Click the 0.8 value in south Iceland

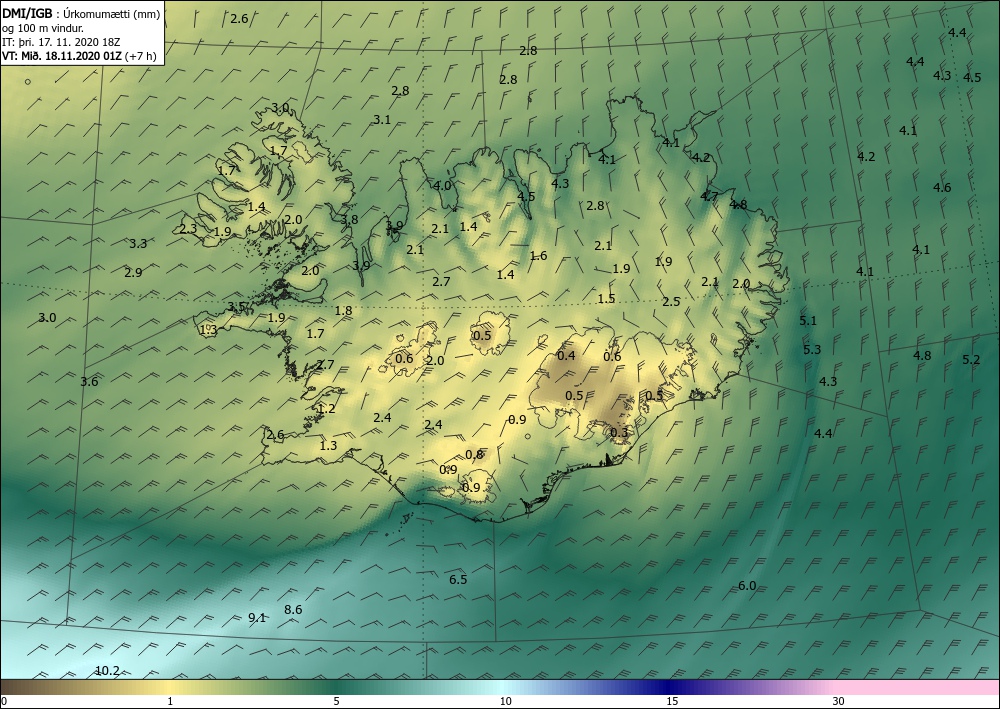coord(474,455)
